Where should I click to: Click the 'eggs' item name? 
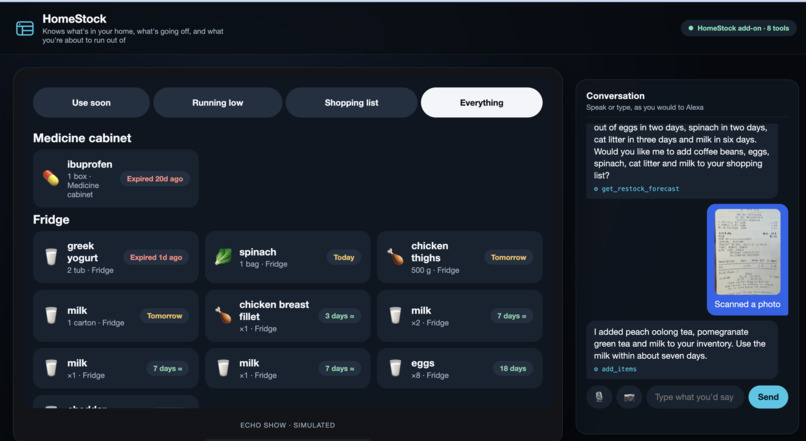(x=423, y=363)
